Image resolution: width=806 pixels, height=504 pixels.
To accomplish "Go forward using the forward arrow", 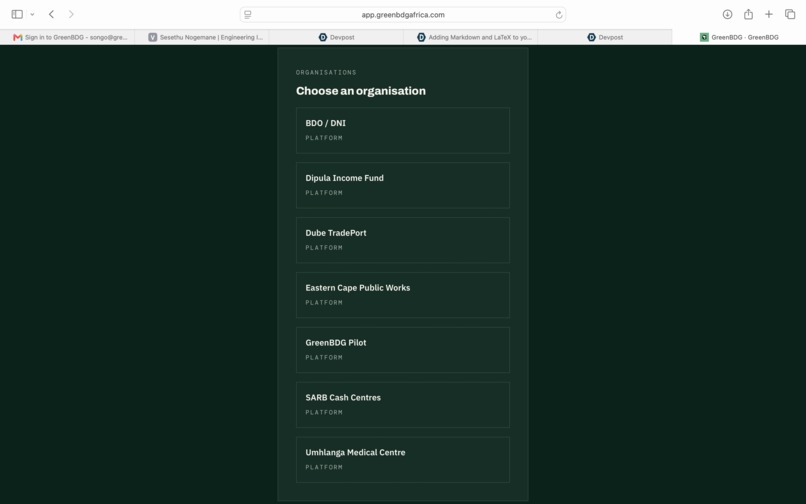I will click(x=71, y=14).
